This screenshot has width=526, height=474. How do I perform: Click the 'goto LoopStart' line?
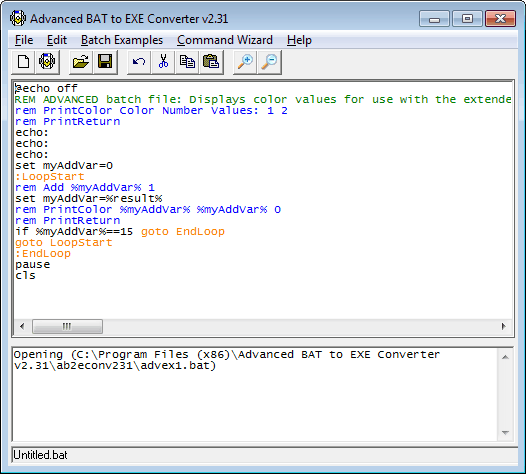point(64,243)
